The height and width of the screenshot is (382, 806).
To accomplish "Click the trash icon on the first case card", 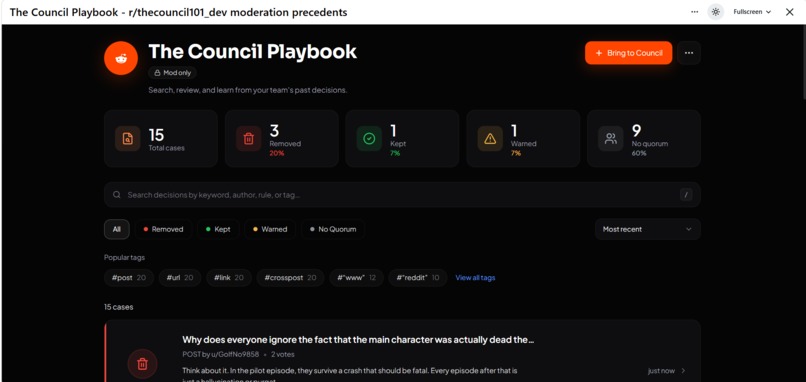I will click(142, 364).
